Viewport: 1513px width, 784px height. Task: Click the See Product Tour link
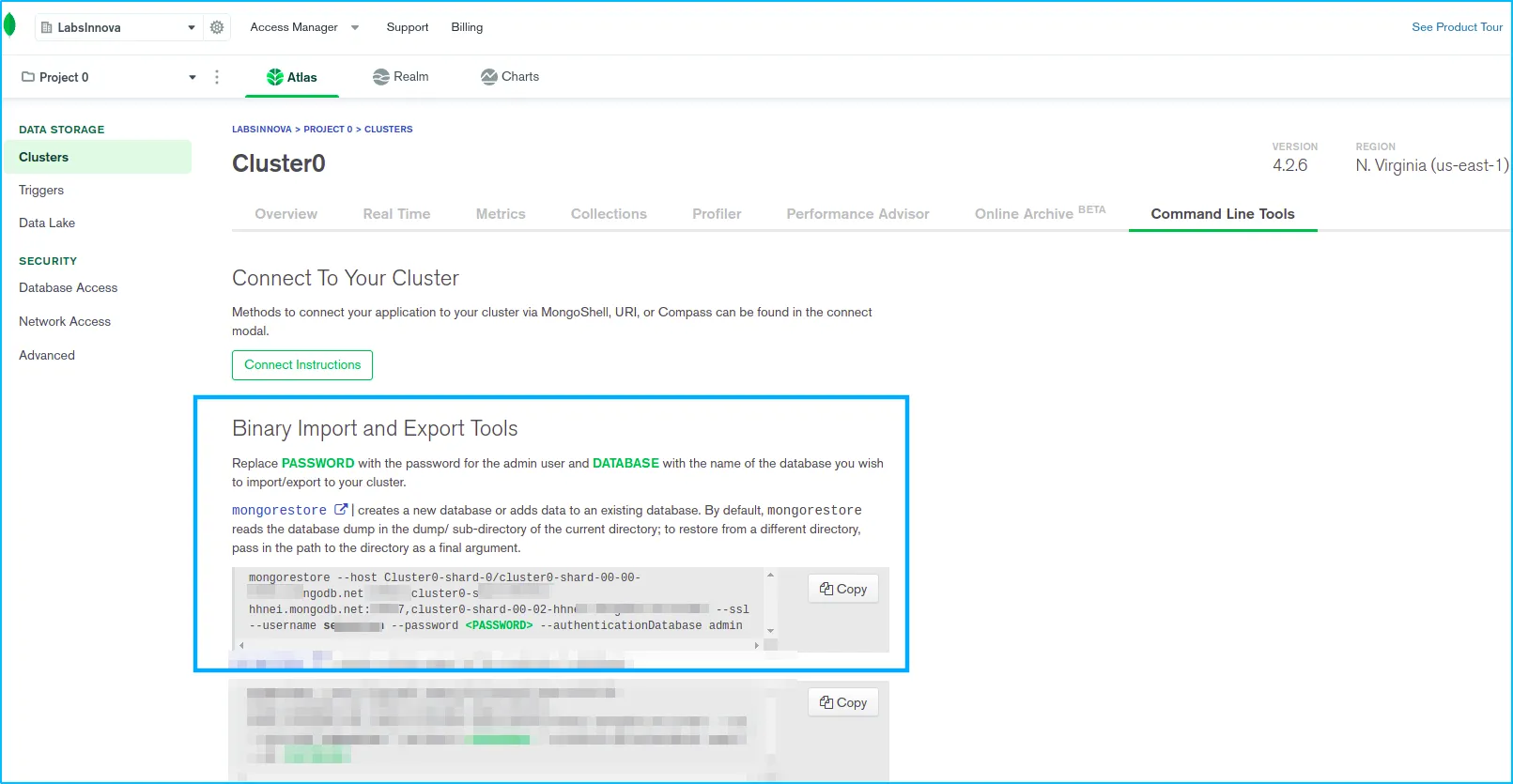[x=1457, y=27]
